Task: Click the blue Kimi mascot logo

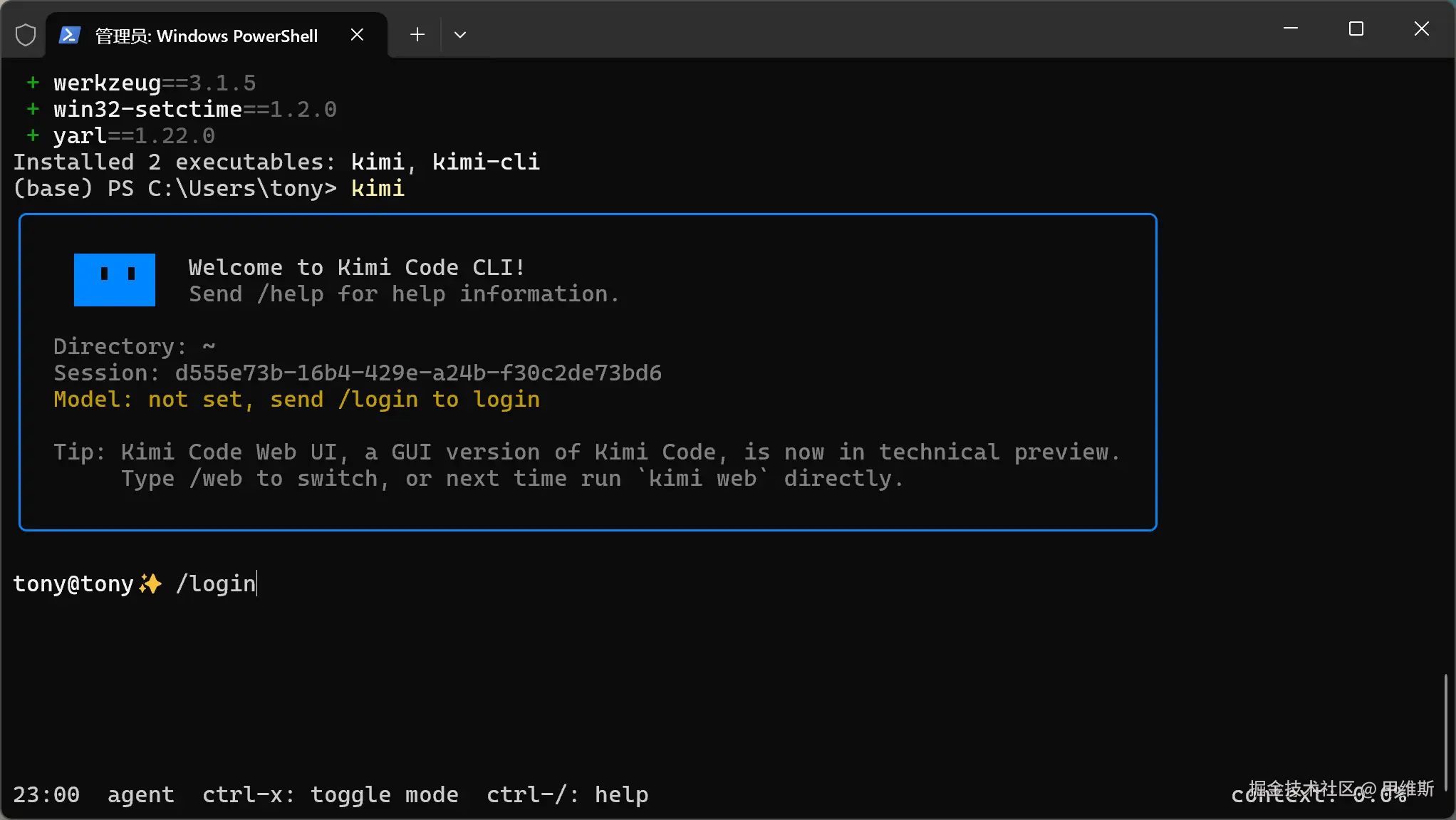Action: (x=115, y=280)
